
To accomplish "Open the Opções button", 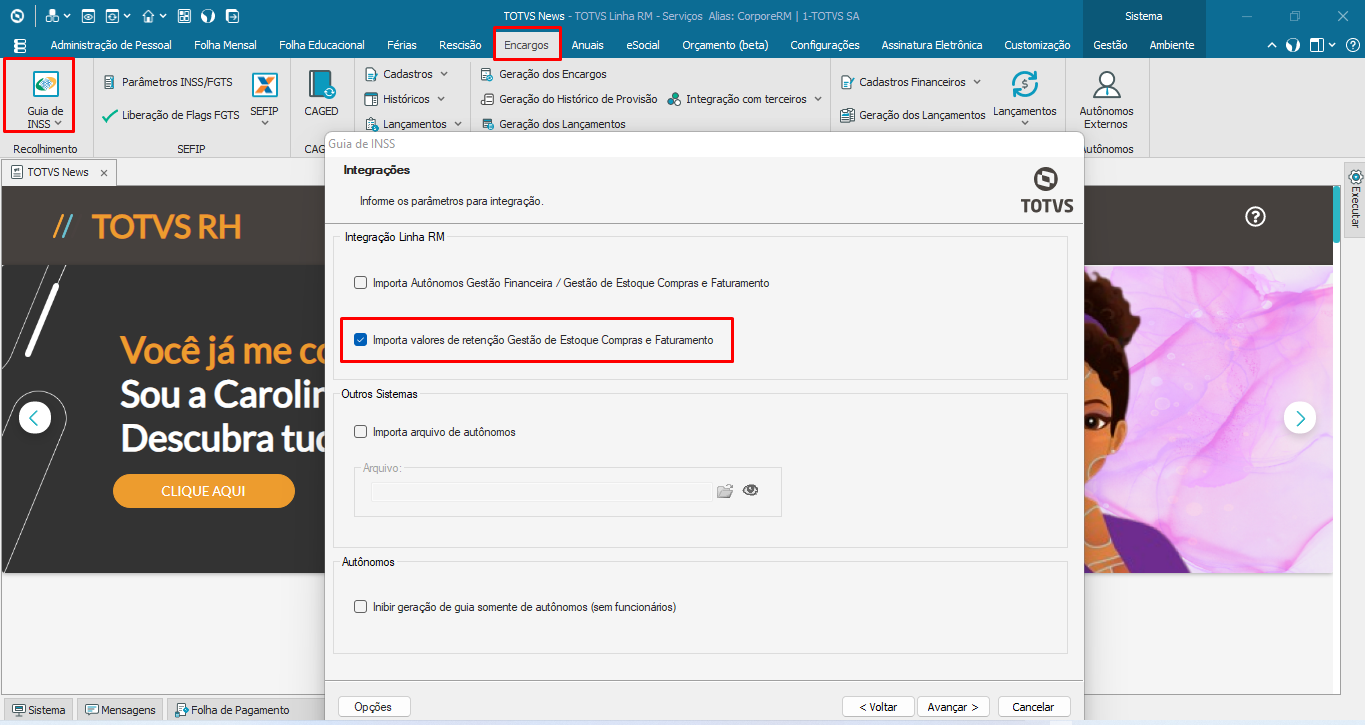I will coord(373,706).
